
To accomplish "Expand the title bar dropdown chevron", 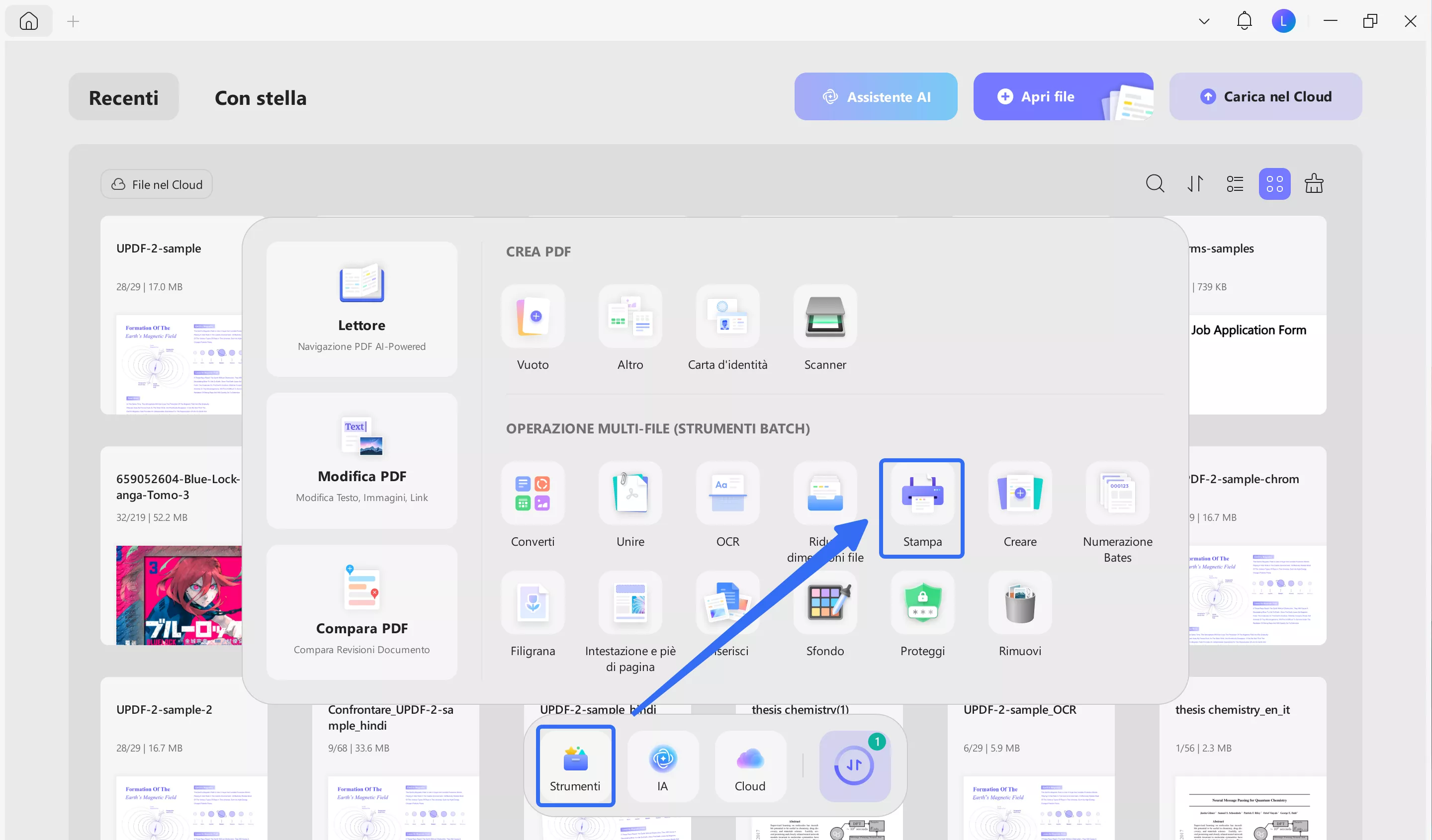I will (1204, 21).
